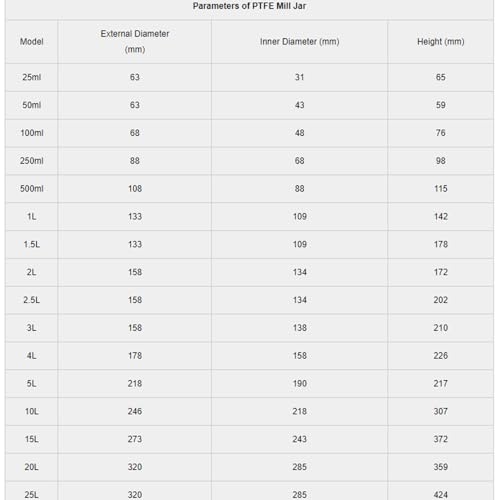Select the 500ml model row label
Image resolution: width=500 pixels, height=500 pixels.
(x=32, y=189)
